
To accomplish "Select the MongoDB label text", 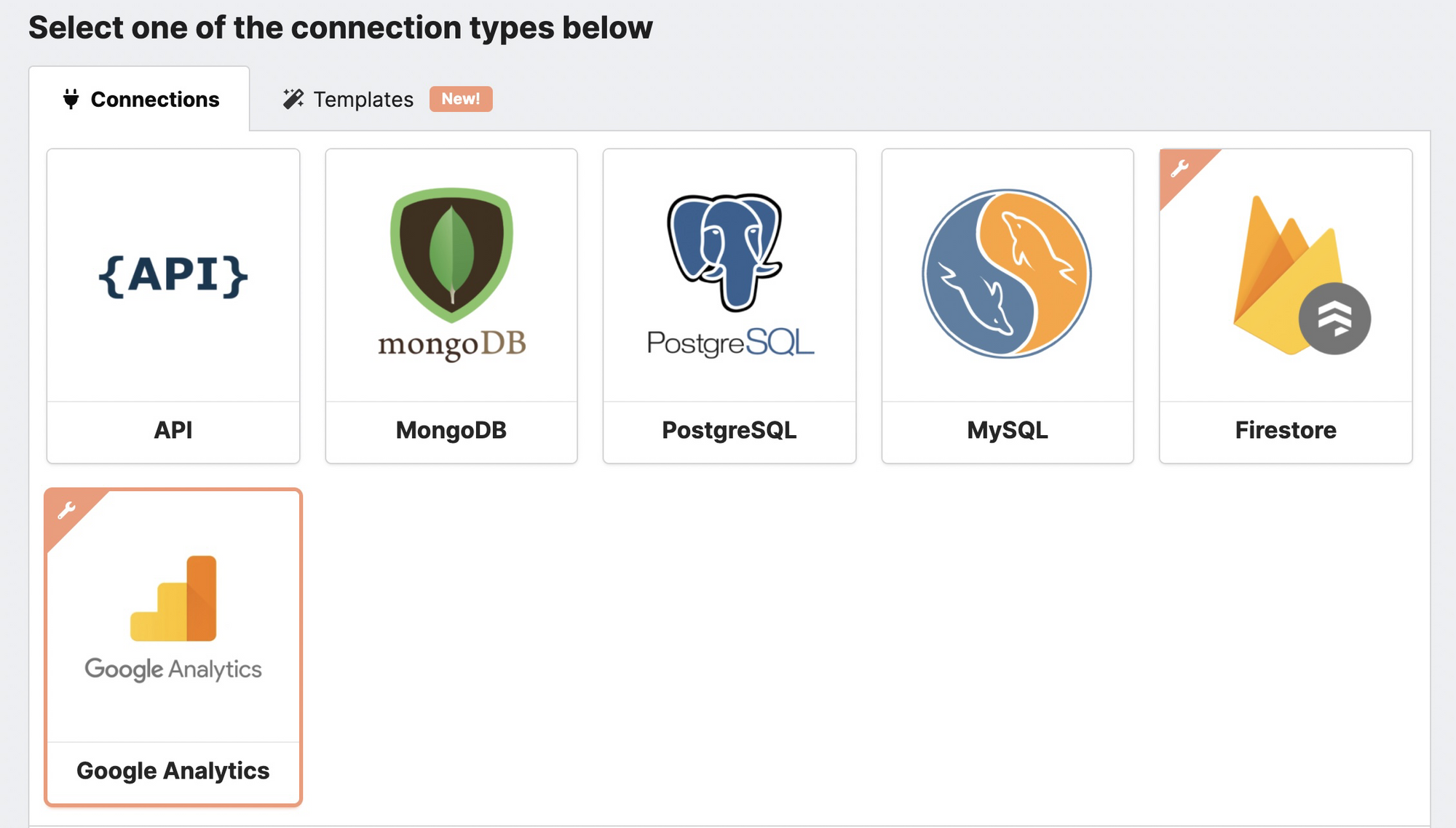I will point(451,430).
